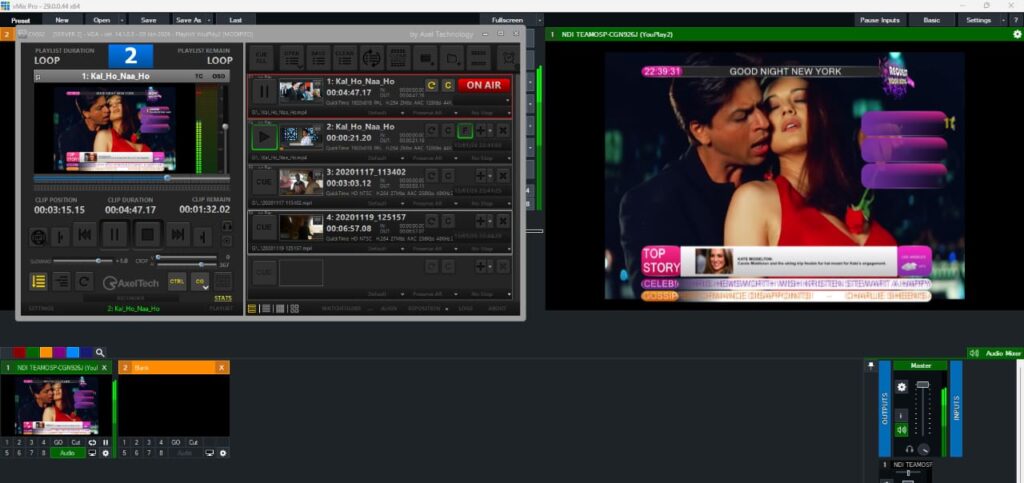Toggle the TC display option
1024x483 pixels.
[x=199, y=76]
